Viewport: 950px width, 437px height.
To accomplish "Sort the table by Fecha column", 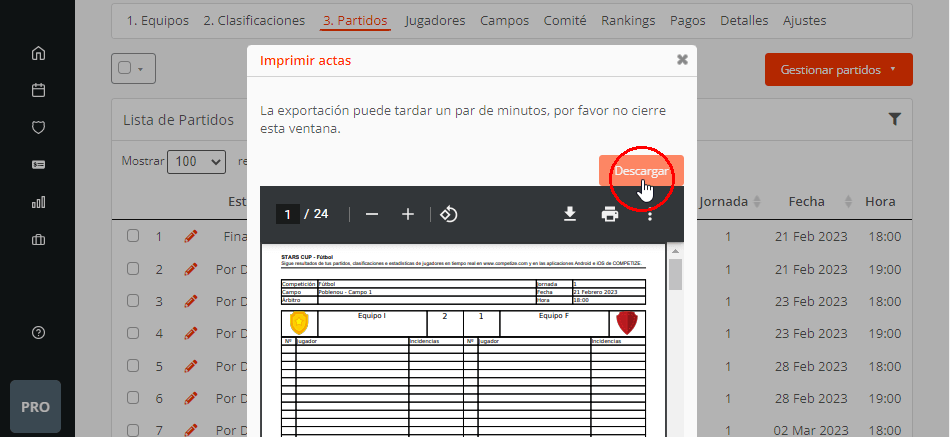I will click(820, 202).
